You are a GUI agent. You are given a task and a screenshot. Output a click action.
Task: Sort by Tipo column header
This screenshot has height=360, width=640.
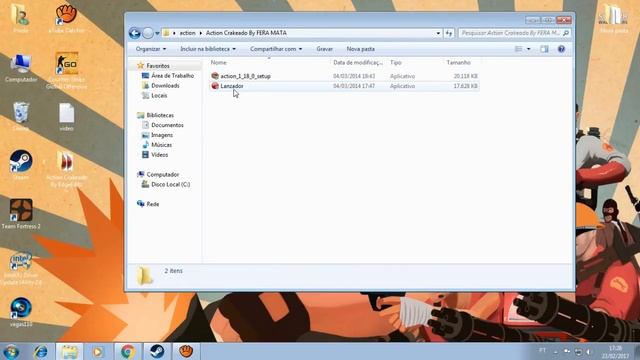(x=396, y=62)
